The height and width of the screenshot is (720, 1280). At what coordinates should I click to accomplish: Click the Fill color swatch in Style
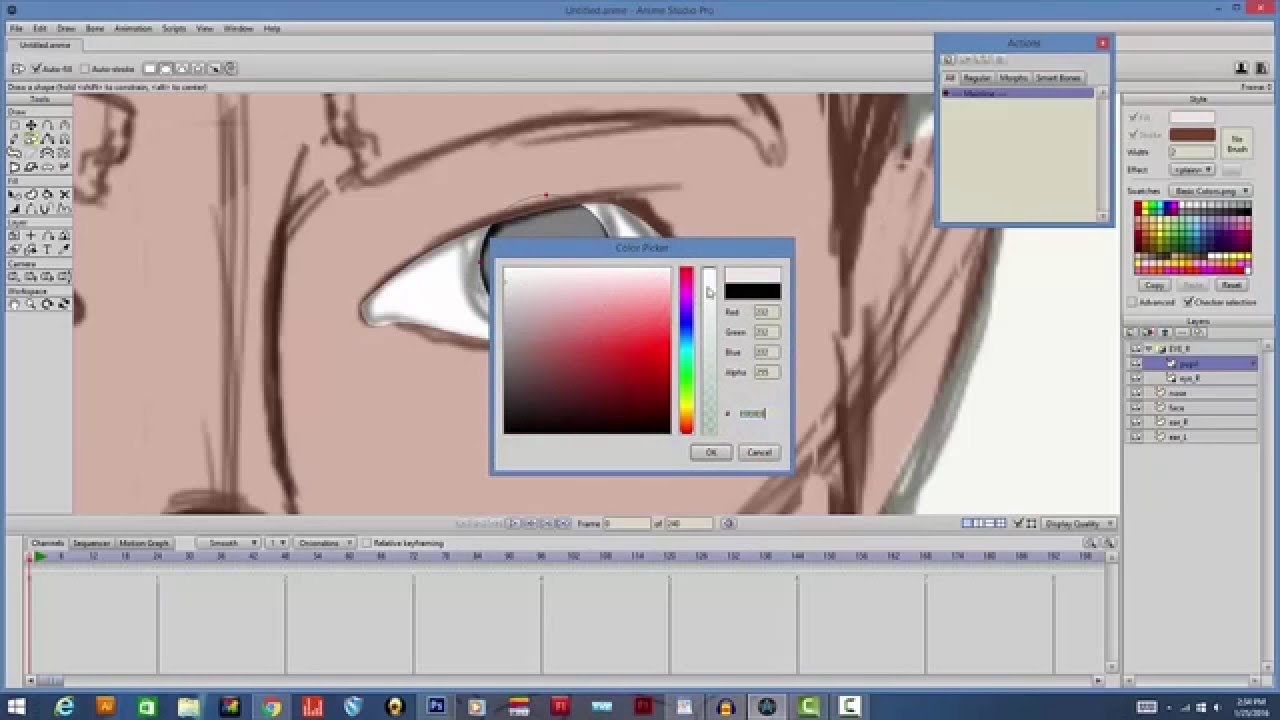pos(1193,118)
